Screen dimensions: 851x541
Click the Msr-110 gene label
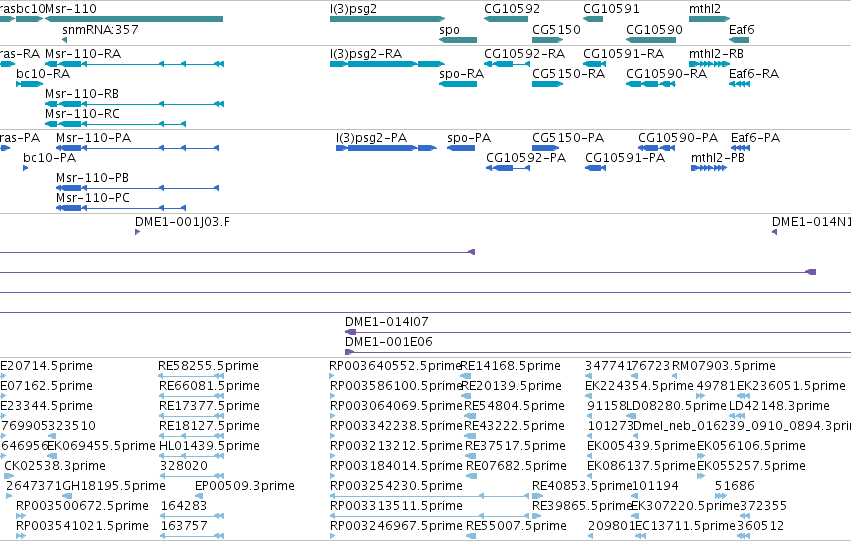(71, 9)
